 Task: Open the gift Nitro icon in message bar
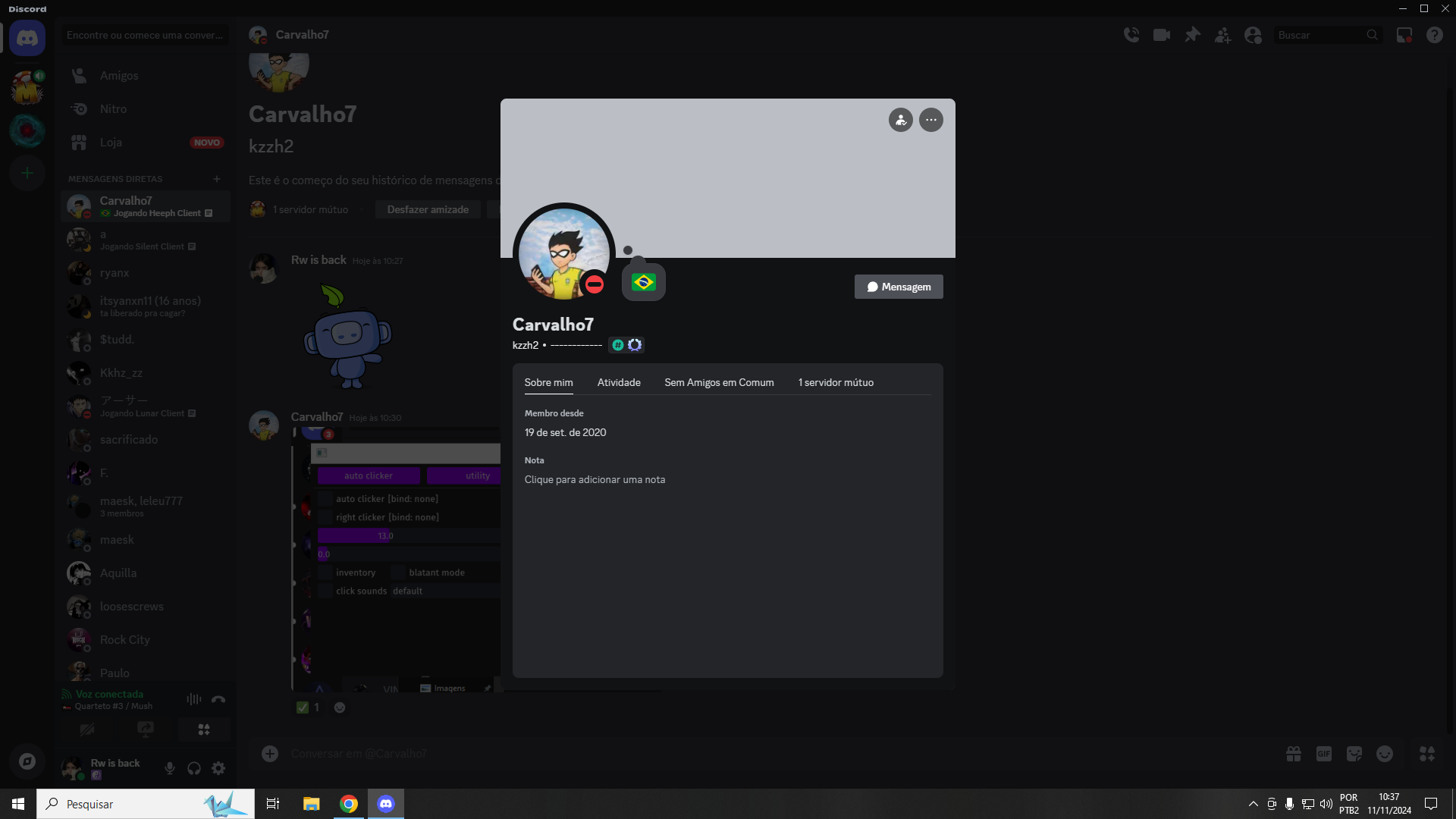(x=1294, y=754)
